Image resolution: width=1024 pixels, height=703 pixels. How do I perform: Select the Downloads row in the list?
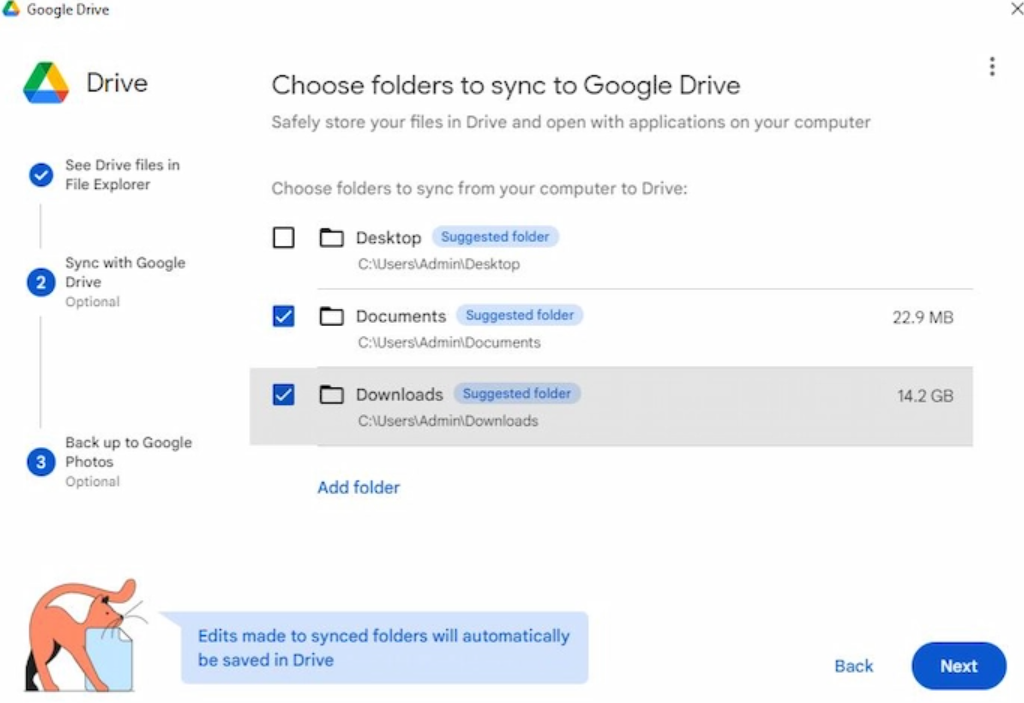click(650, 407)
